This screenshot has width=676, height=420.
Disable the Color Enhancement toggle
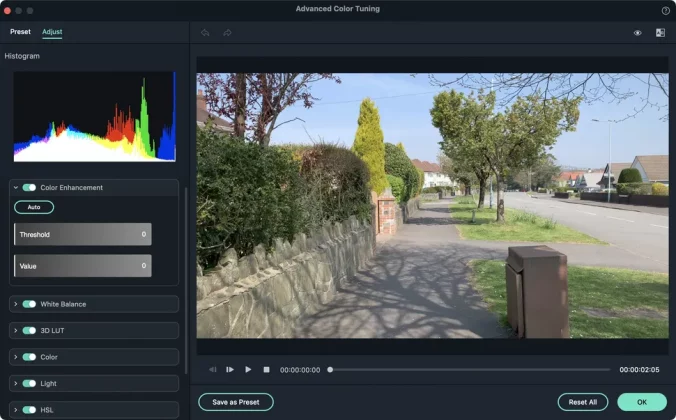(x=29, y=187)
